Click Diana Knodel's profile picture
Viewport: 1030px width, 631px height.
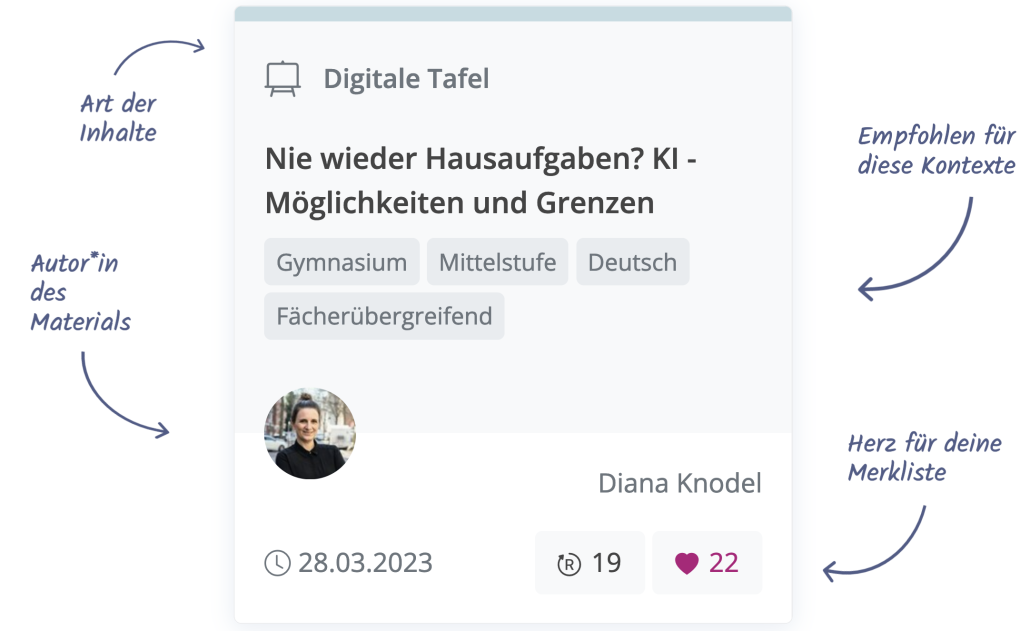point(310,433)
